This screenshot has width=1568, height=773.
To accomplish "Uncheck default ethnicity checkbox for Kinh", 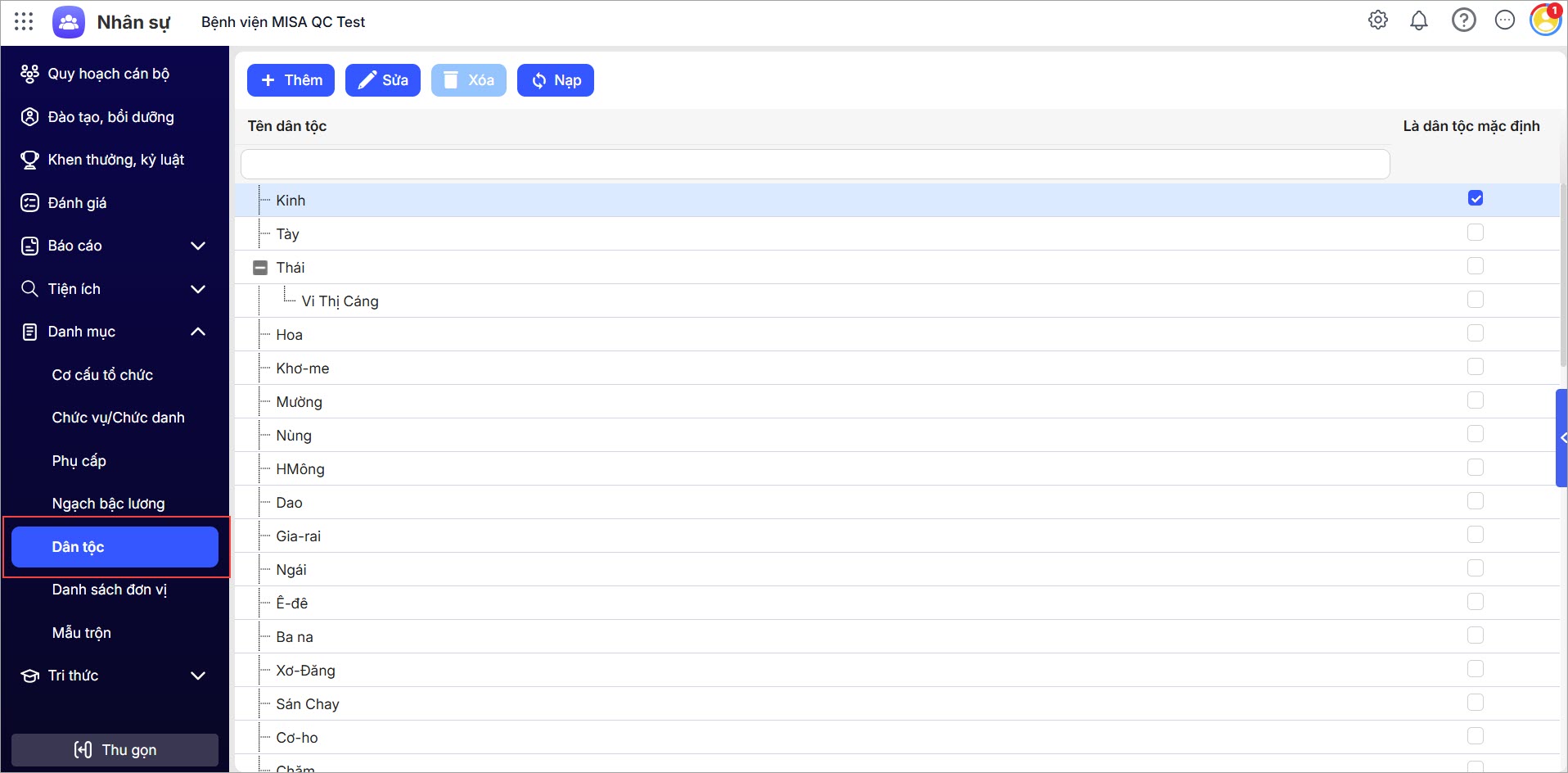I will [1476, 198].
